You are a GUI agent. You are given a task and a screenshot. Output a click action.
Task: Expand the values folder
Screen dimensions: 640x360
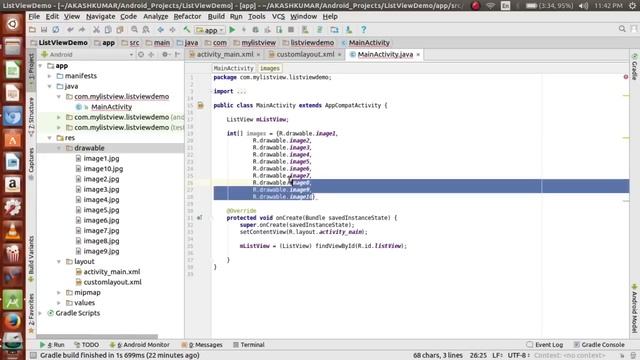tap(59, 303)
